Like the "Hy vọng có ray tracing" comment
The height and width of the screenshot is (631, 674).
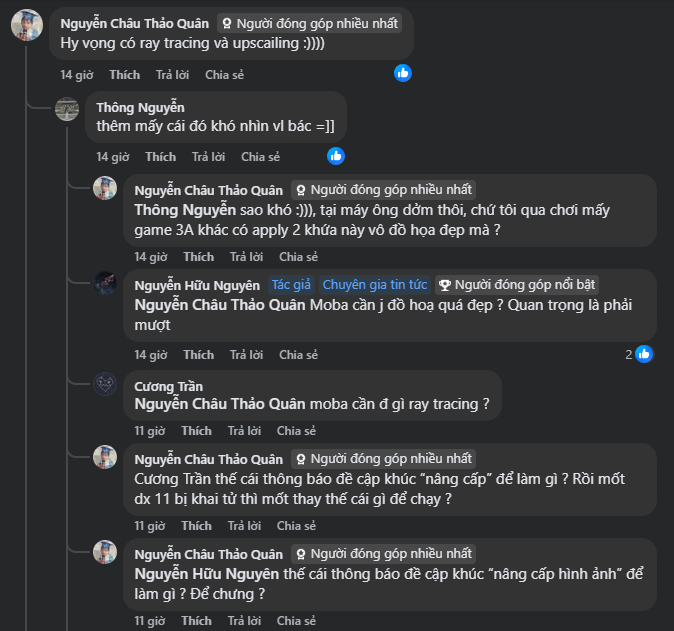tap(125, 74)
